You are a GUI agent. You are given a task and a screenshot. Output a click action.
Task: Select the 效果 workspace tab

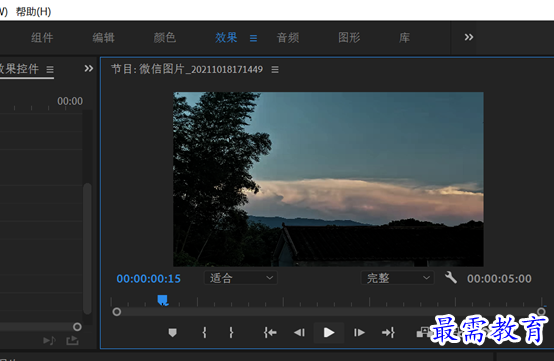pos(226,37)
